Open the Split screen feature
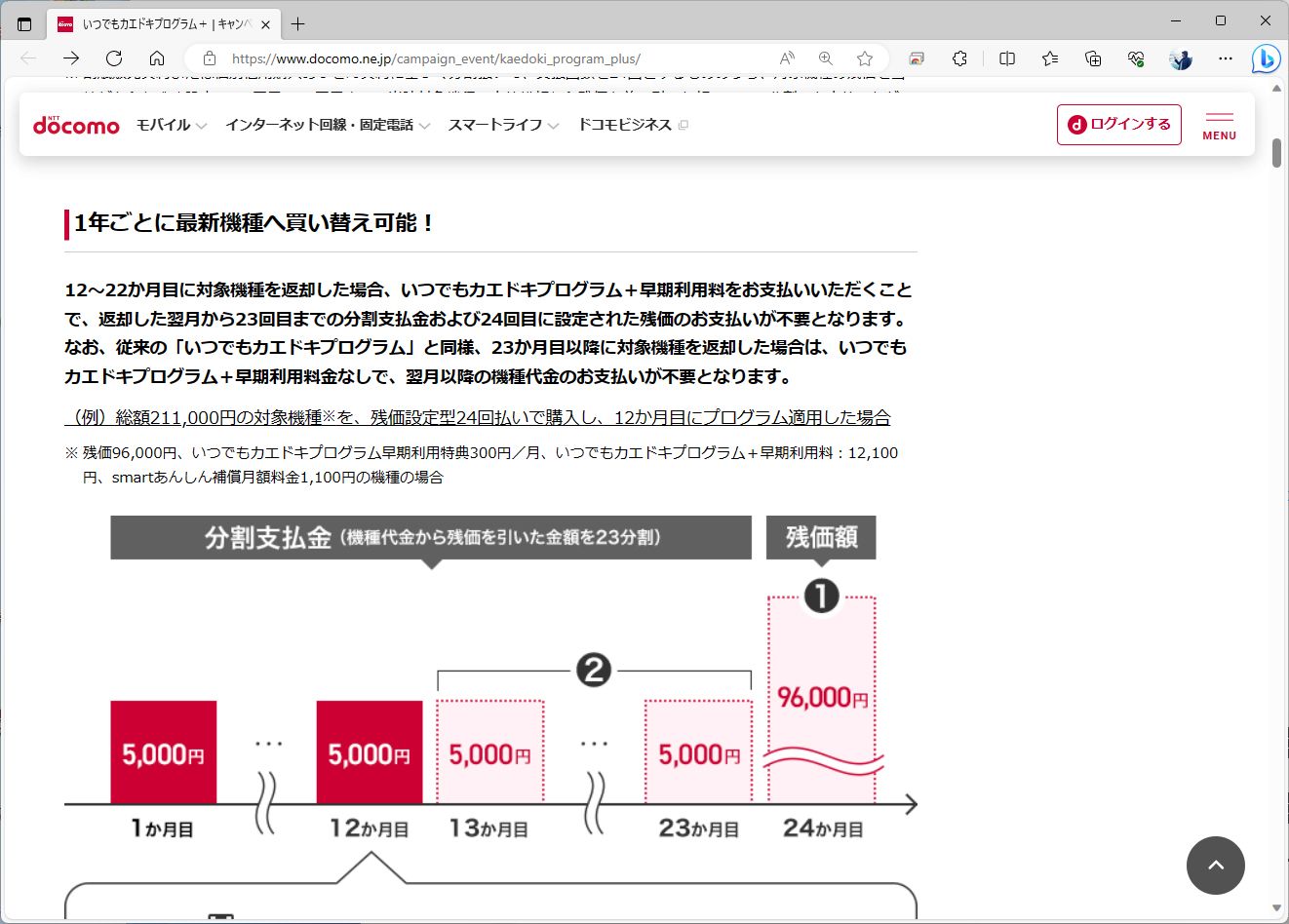1289x924 pixels. (1005, 59)
